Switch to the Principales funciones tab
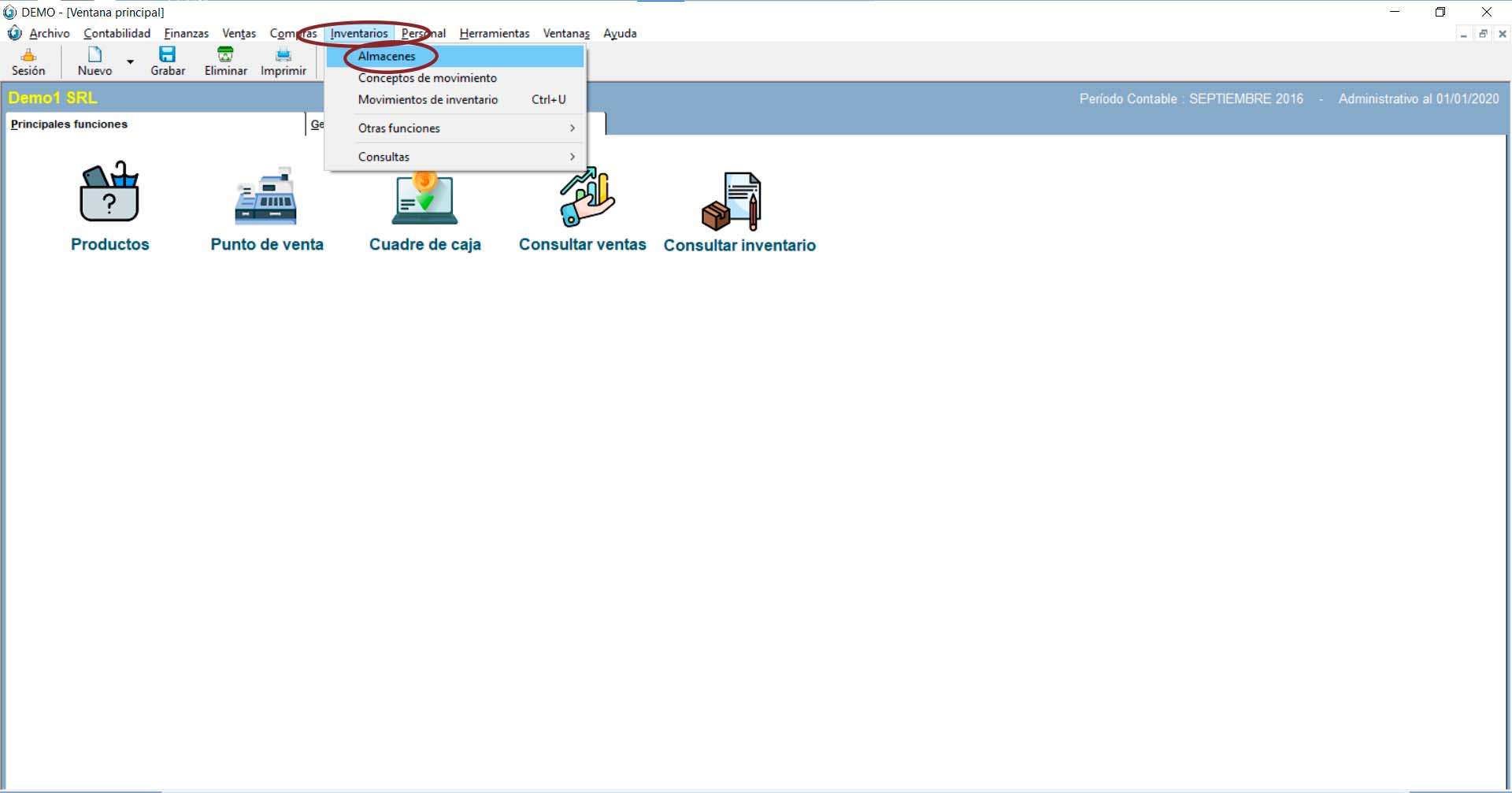 click(69, 124)
